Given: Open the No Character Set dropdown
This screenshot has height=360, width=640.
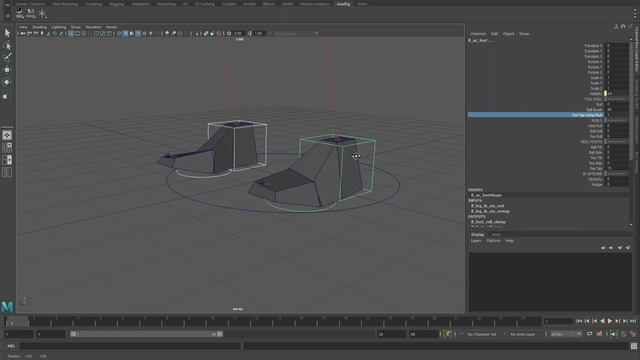Looking at the screenshot, I should (x=483, y=334).
